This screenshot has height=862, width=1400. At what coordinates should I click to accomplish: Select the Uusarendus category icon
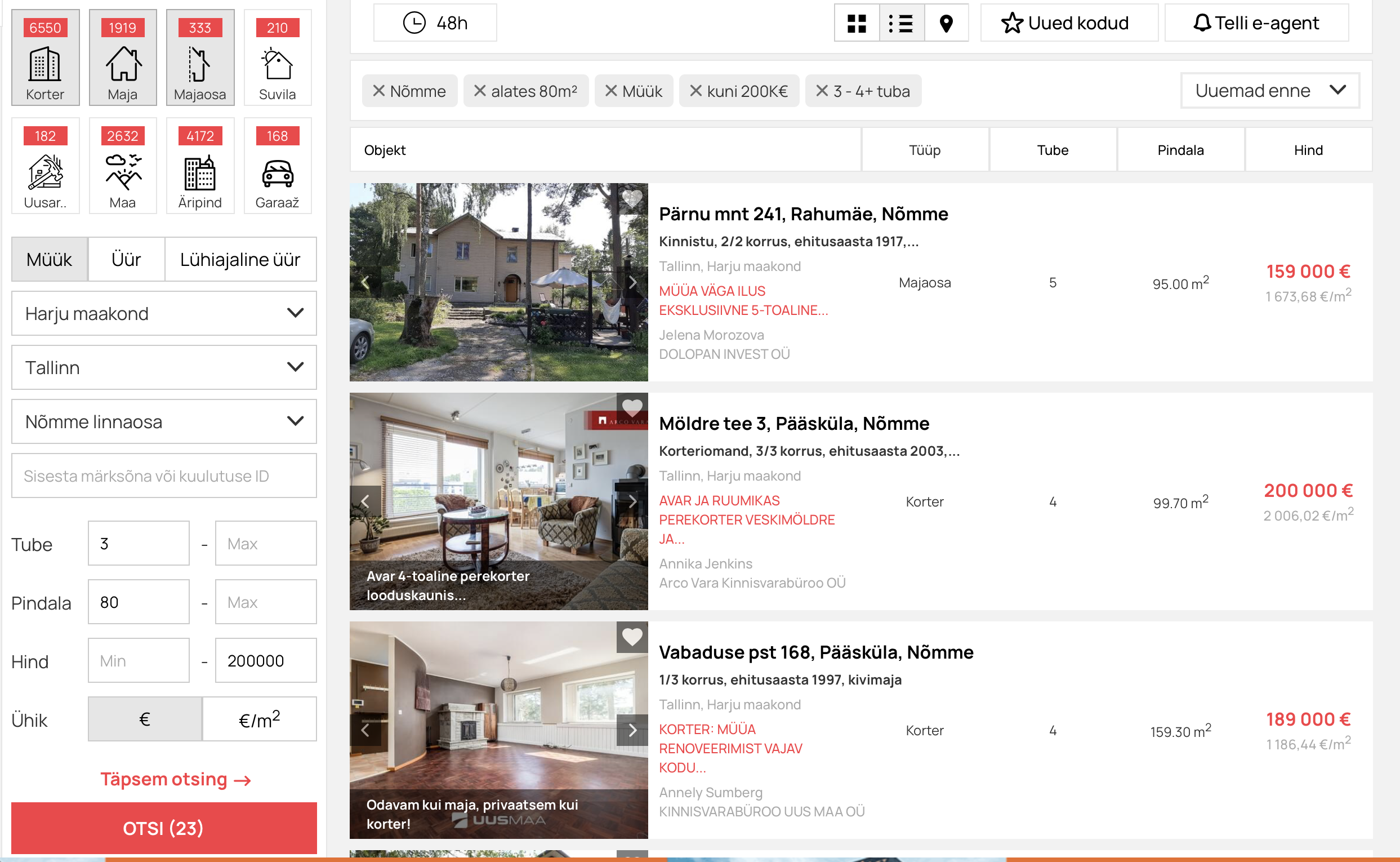pyautogui.click(x=45, y=166)
